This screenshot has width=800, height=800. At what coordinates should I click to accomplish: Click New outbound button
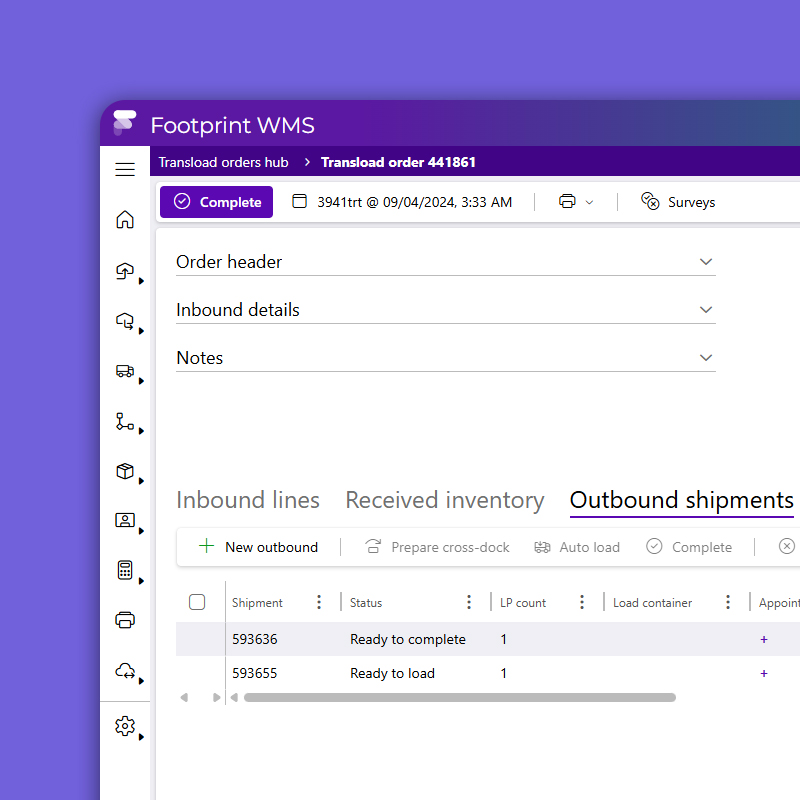[259, 547]
